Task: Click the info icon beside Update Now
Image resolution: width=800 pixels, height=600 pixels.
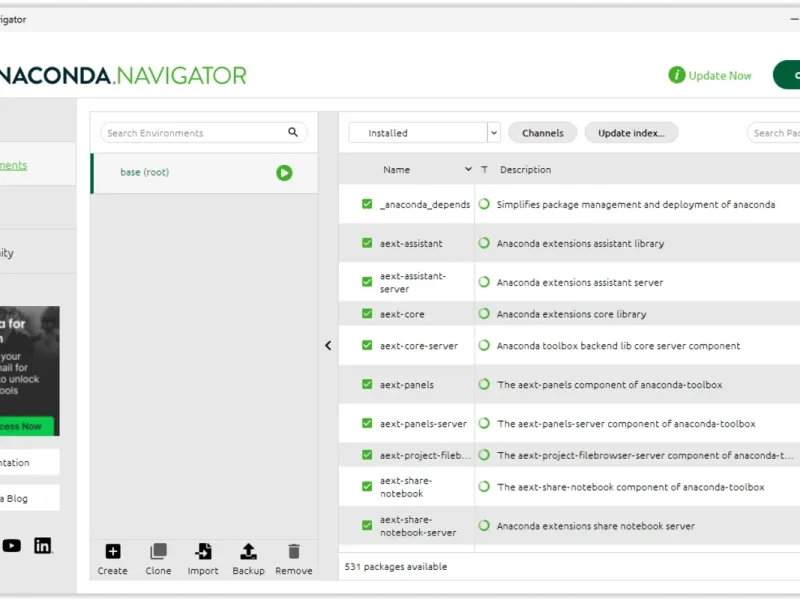Action: [677, 75]
